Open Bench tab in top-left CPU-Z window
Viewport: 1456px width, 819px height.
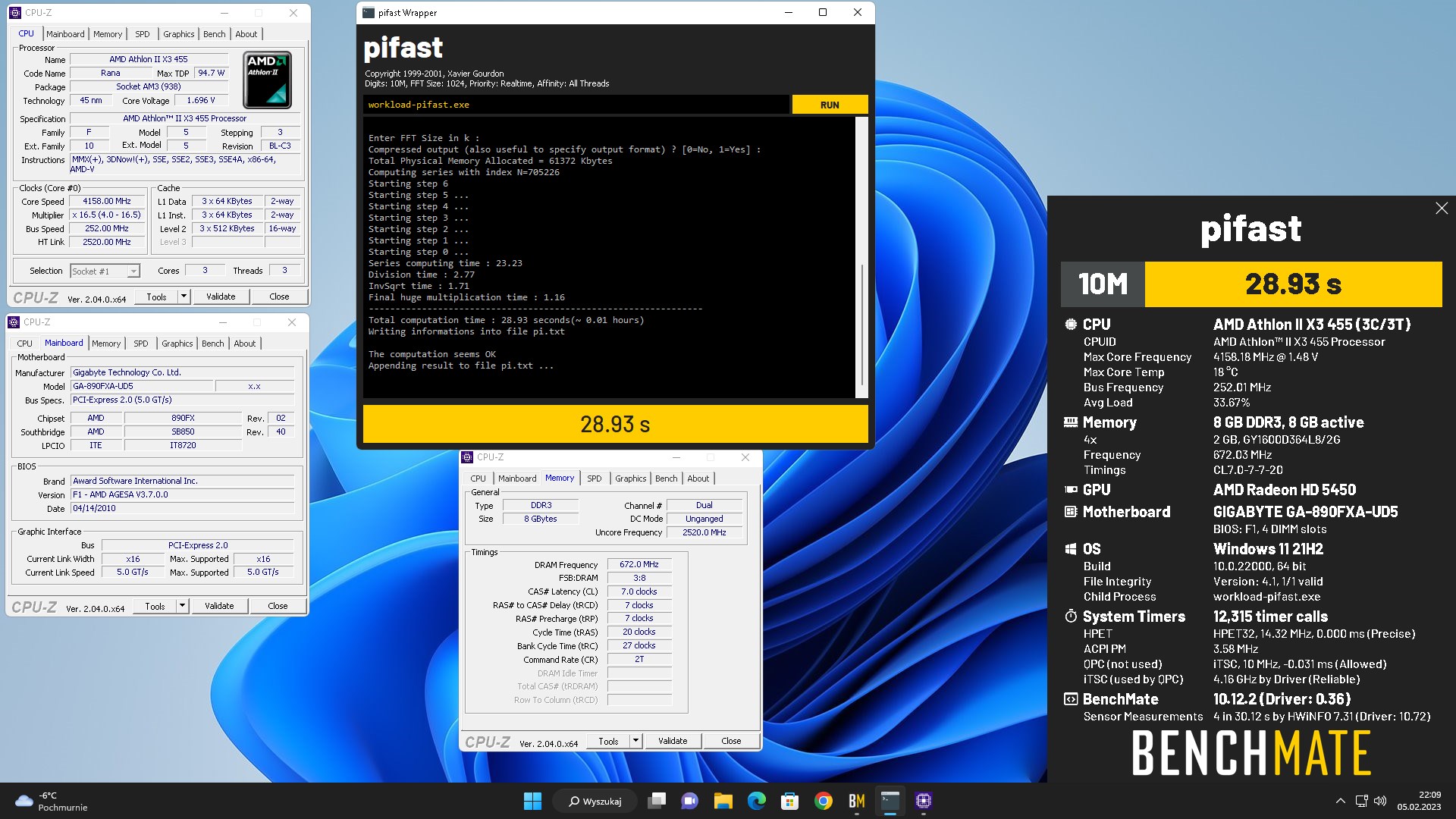(x=215, y=34)
